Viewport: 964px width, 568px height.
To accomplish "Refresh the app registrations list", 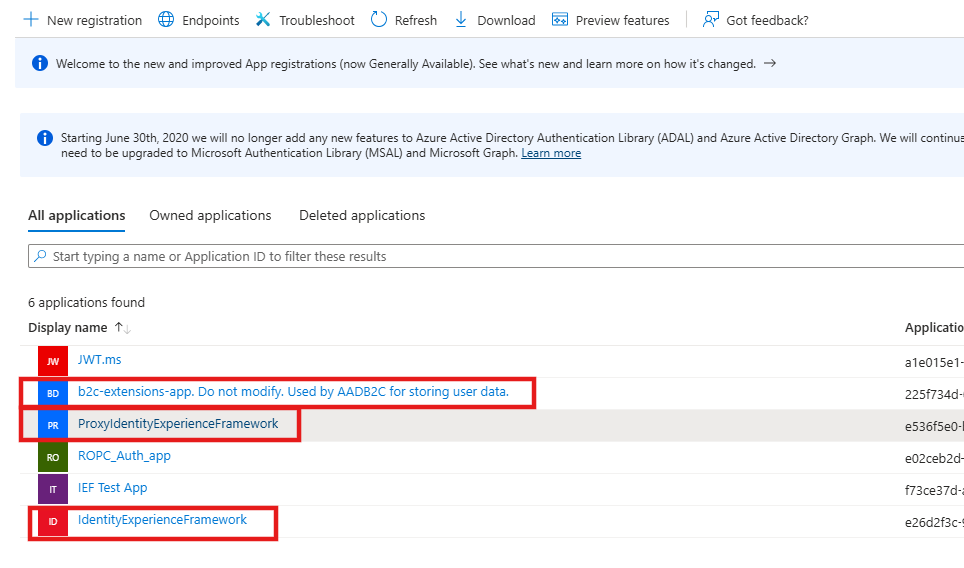I will (404, 20).
